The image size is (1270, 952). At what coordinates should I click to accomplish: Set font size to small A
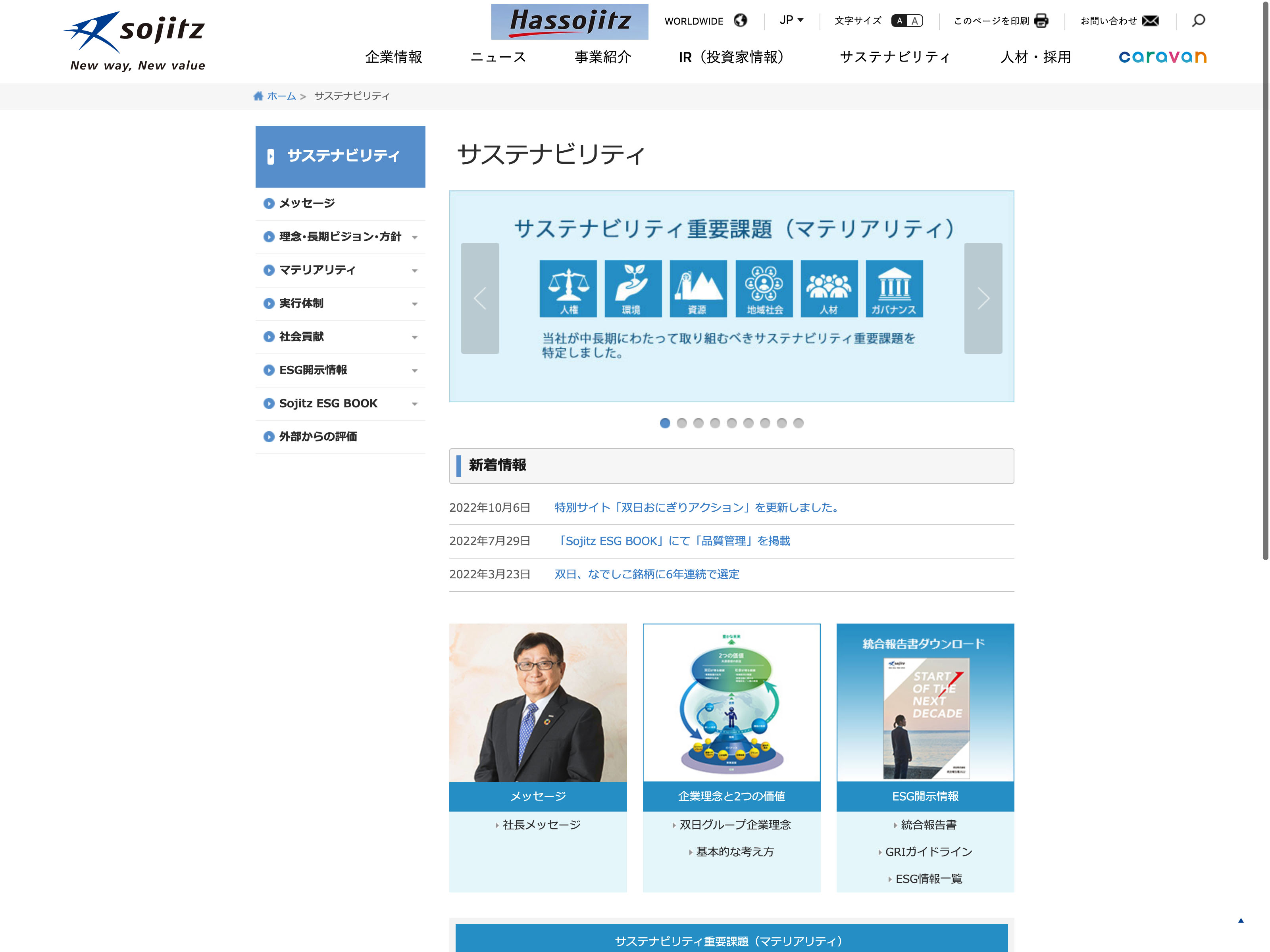[900, 21]
